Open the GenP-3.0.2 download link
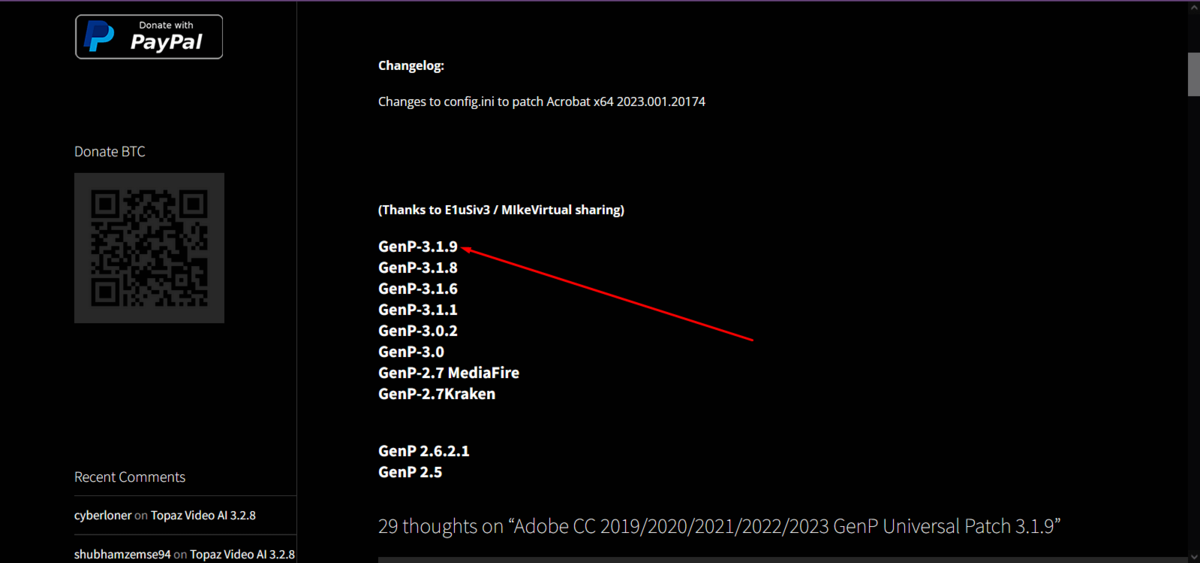The height and width of the screenshot is (563, 1200). 418,330
